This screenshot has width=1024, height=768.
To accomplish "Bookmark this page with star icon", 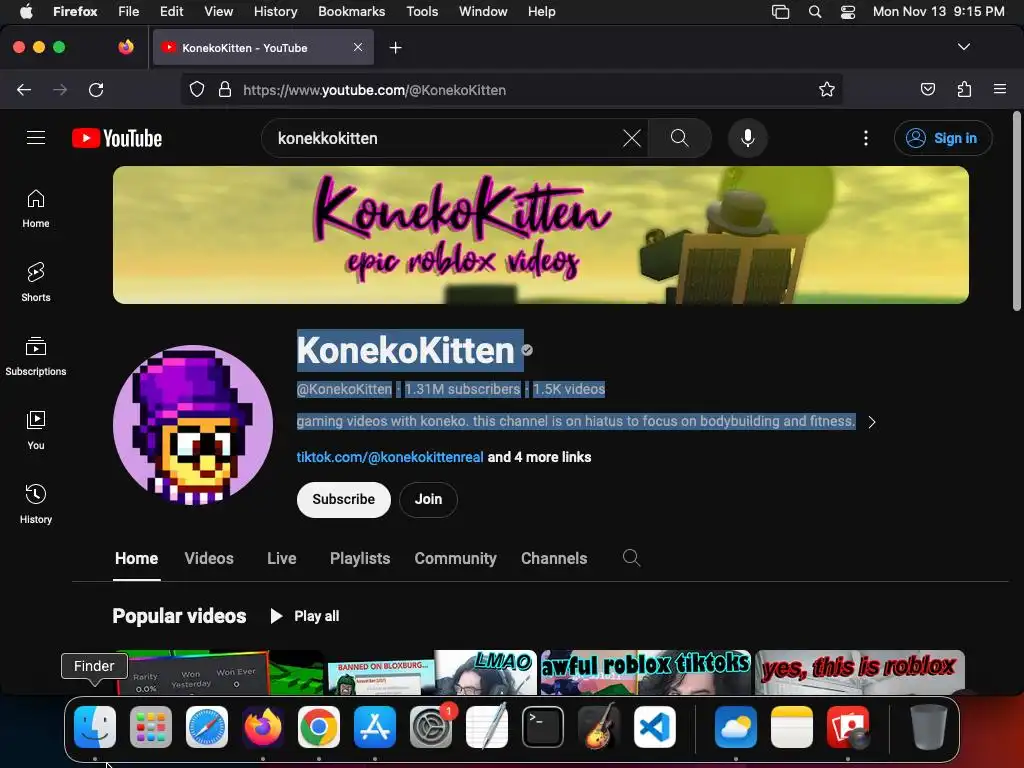I will [826, 89].
